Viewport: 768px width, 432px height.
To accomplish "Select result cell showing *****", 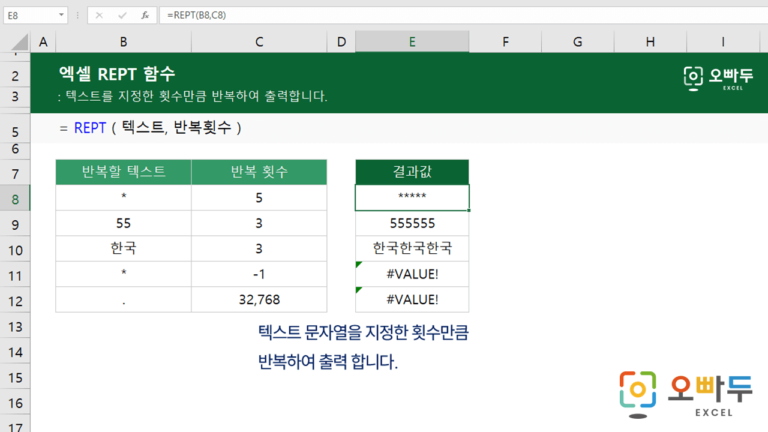I will click(x=412, y=198).
